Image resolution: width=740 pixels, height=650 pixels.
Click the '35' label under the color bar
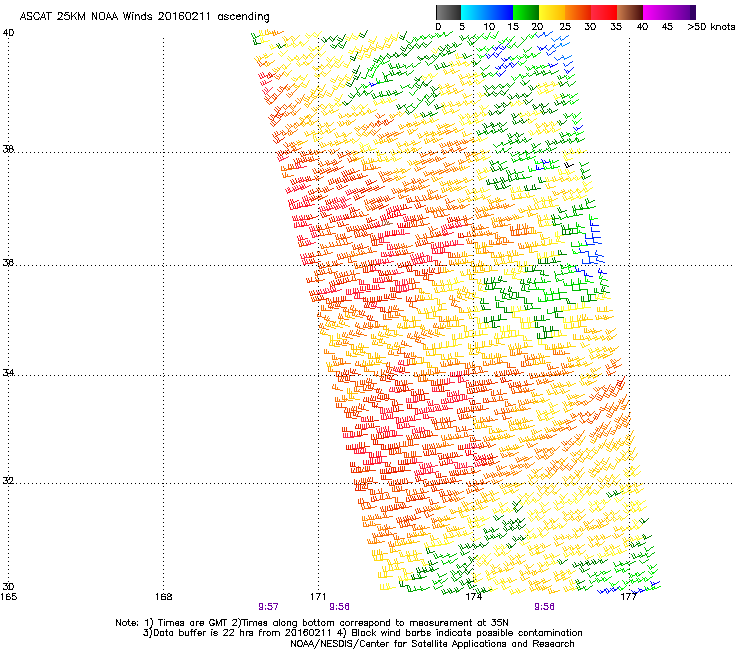click(616, 26)
